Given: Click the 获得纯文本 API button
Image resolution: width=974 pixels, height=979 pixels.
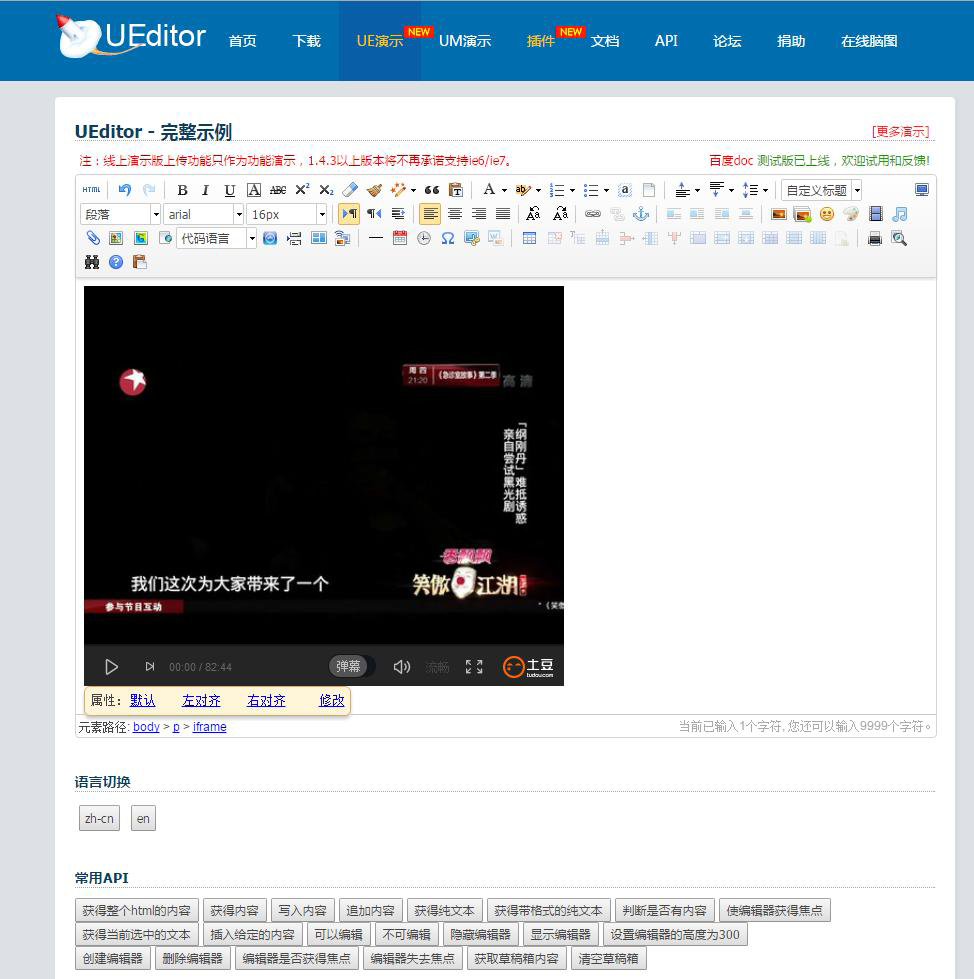Looking at the screenshot, I should (x=445, y=910).
